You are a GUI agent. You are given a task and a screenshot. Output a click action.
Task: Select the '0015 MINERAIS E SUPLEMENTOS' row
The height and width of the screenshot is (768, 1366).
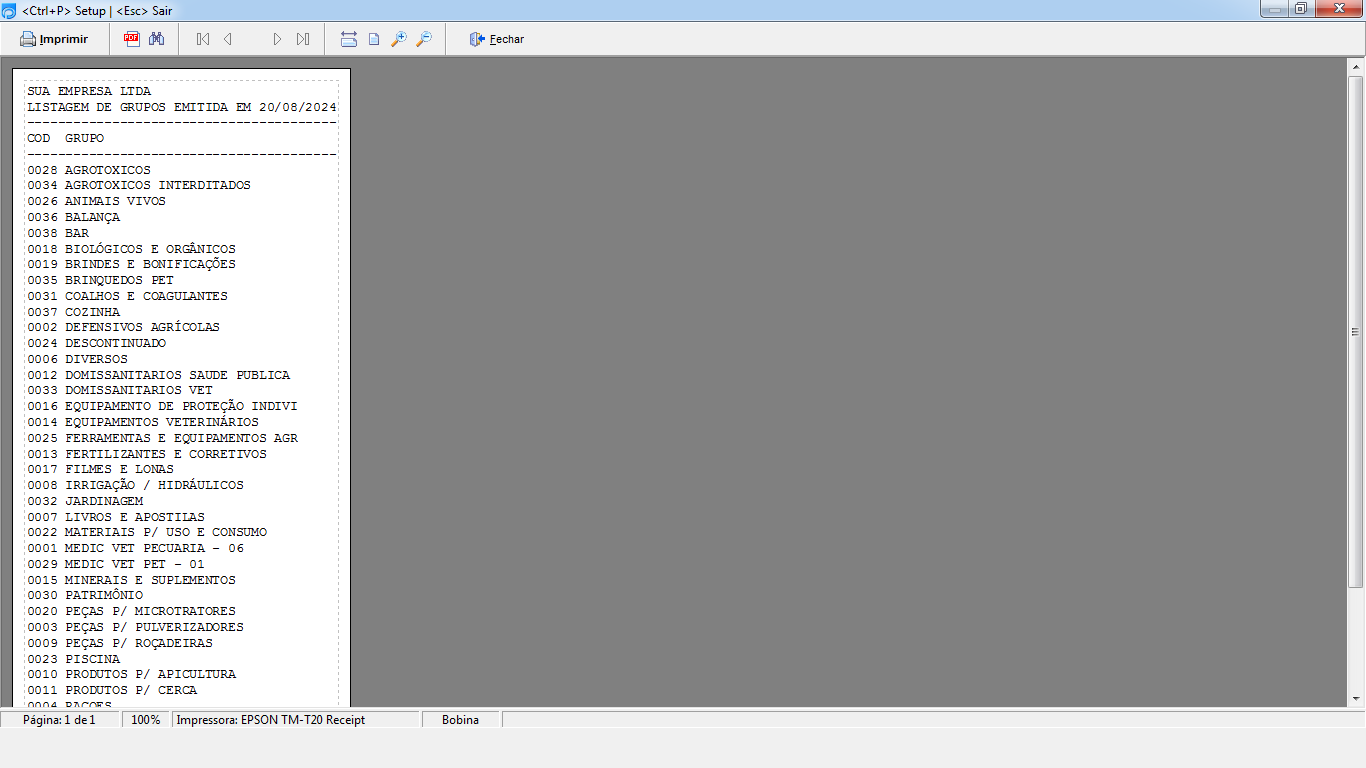pos(132,580)
